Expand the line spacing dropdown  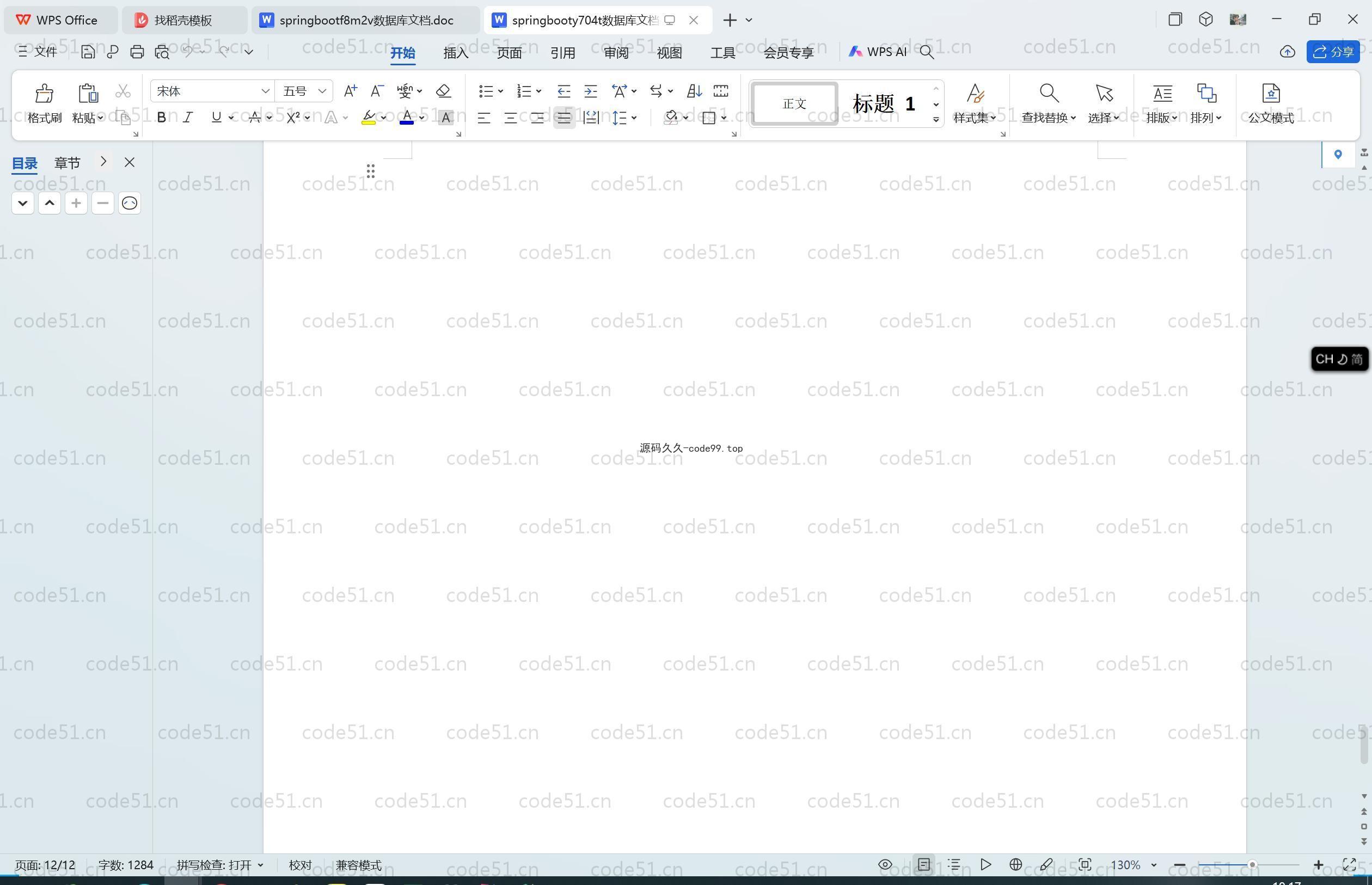[x=634, y=118]
